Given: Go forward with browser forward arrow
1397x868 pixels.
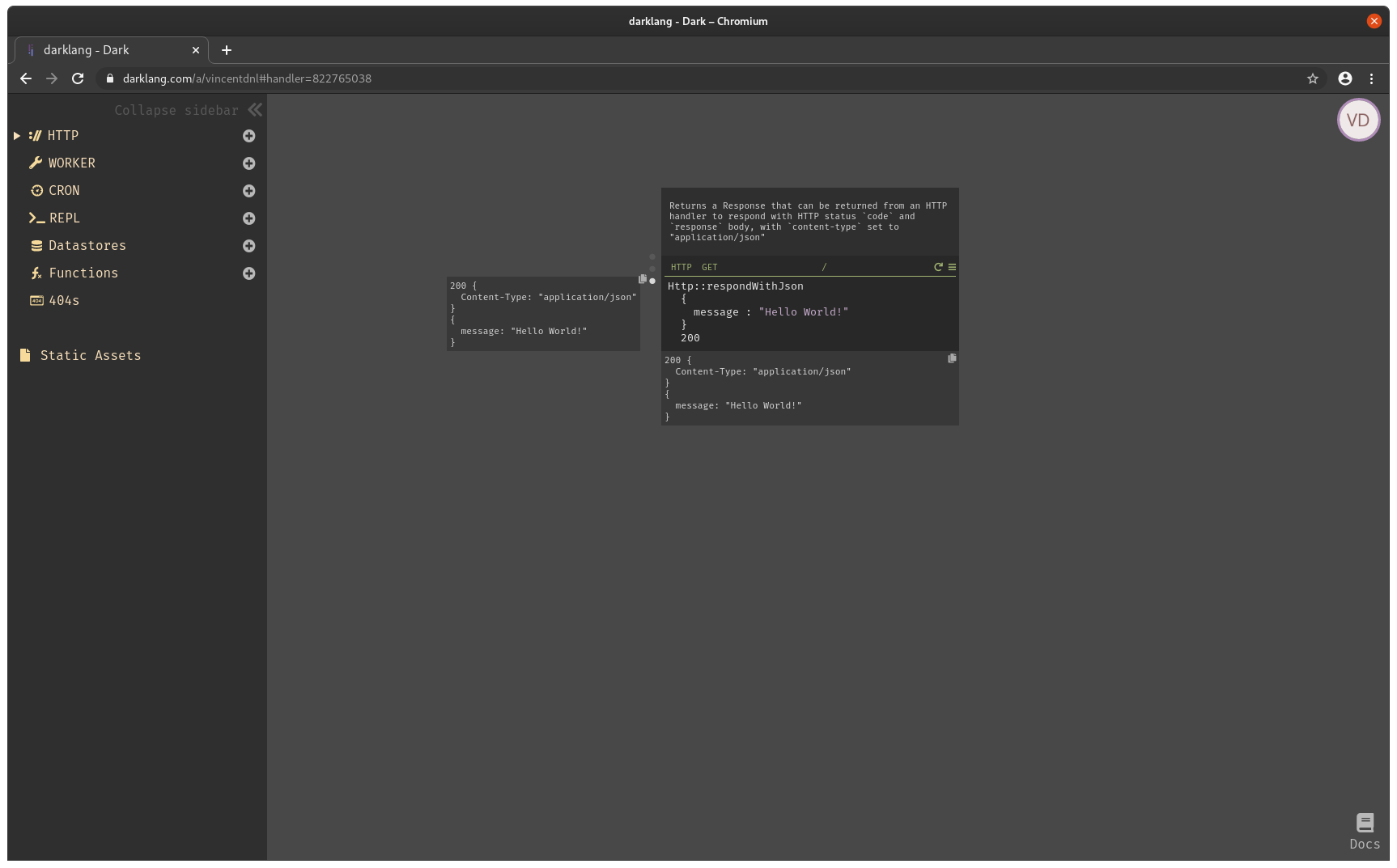Looking at the screenshot, I should click(x=52, y=78).
